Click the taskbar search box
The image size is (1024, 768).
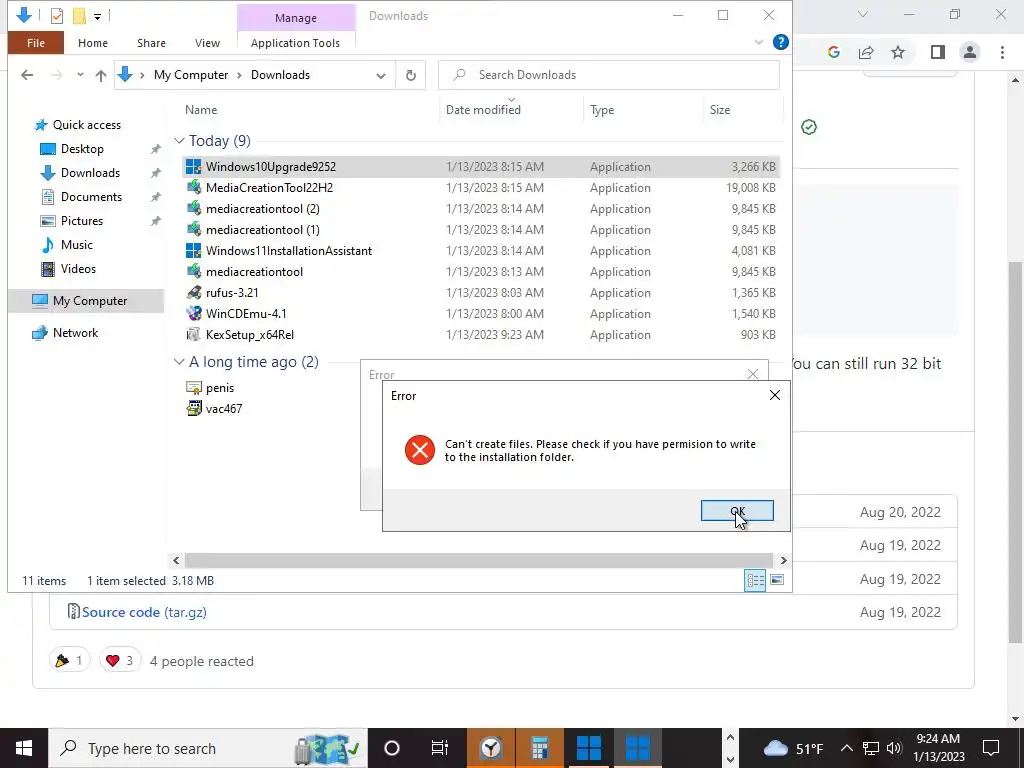[208, 748]
